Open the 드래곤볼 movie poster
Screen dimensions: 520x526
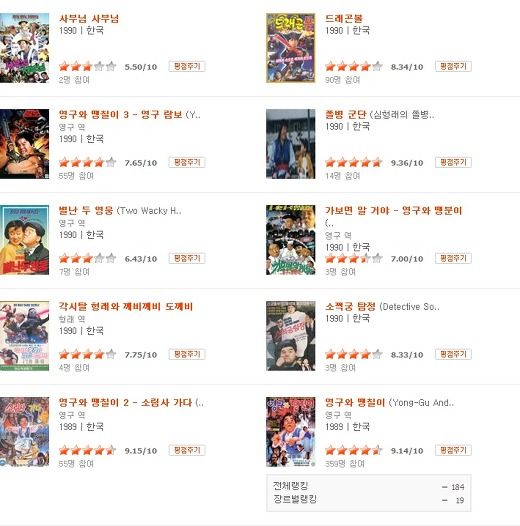click(291, 48)
